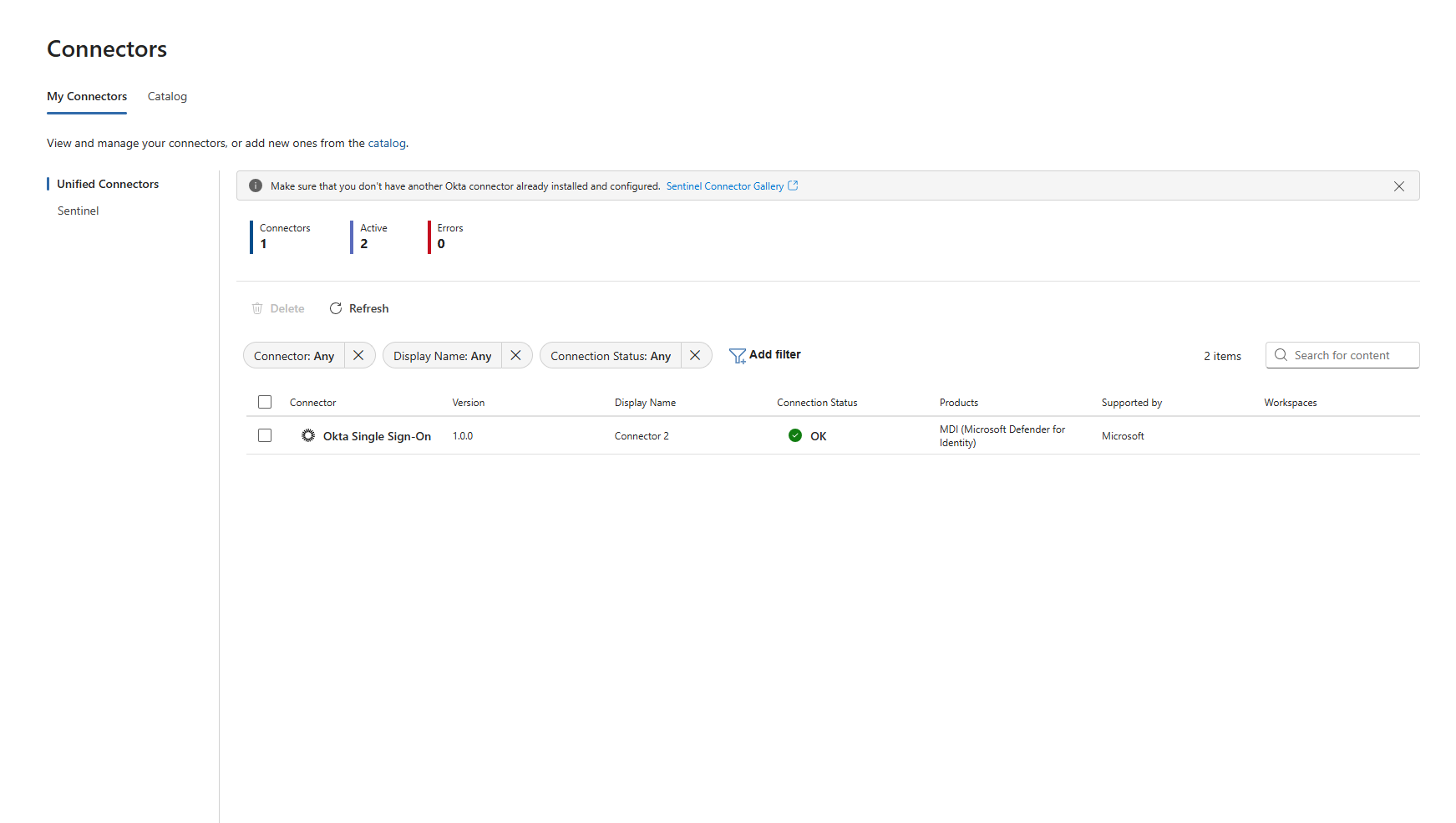The width and height of the screenshot is (1456, 823).
Task: Remove the Display Name: Any filter
Action: pos(515,355)
